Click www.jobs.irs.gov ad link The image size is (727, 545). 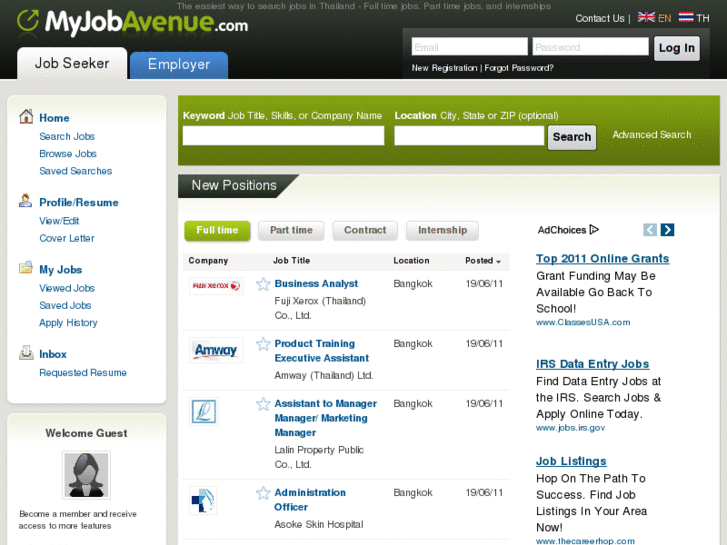click(x=570, y=428)
